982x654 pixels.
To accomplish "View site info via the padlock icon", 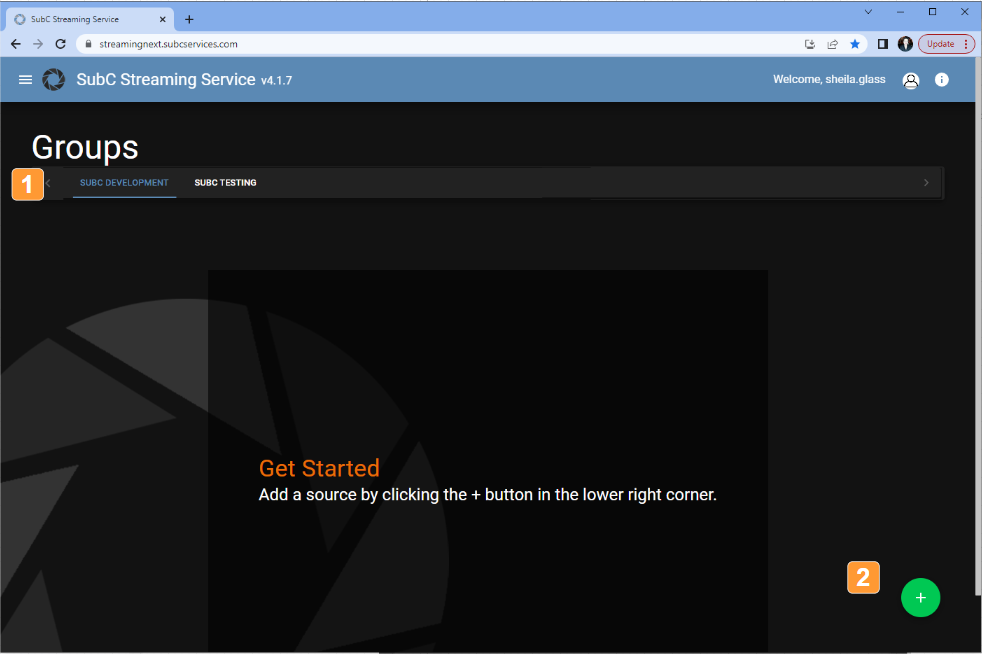I will coord(88,44).
